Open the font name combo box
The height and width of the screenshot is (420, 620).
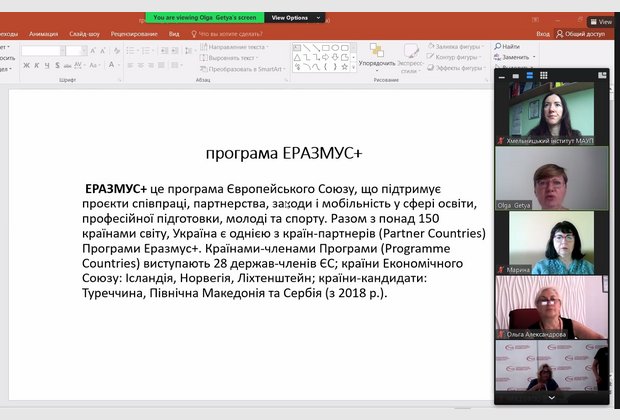(x=42, y=50)
